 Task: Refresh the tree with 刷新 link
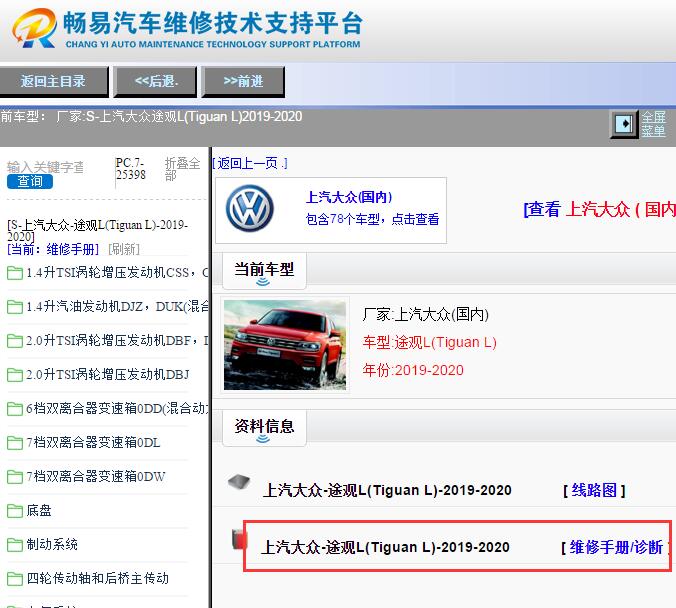click(124, 249)
